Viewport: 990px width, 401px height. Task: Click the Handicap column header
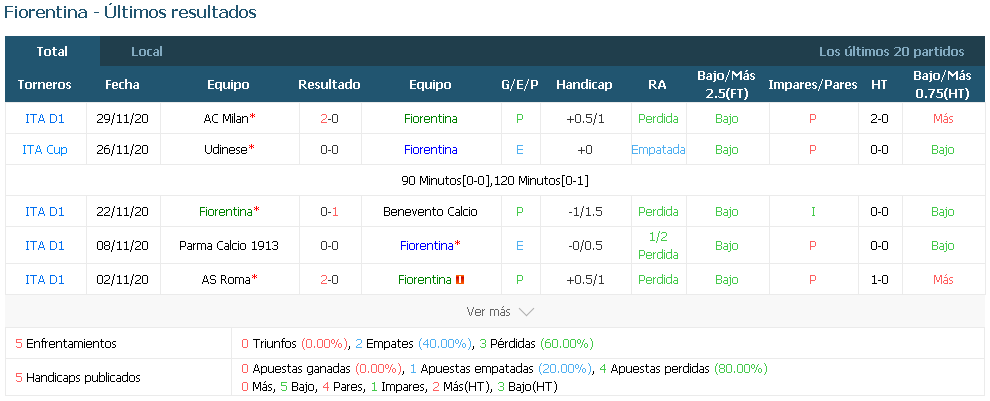584,85
